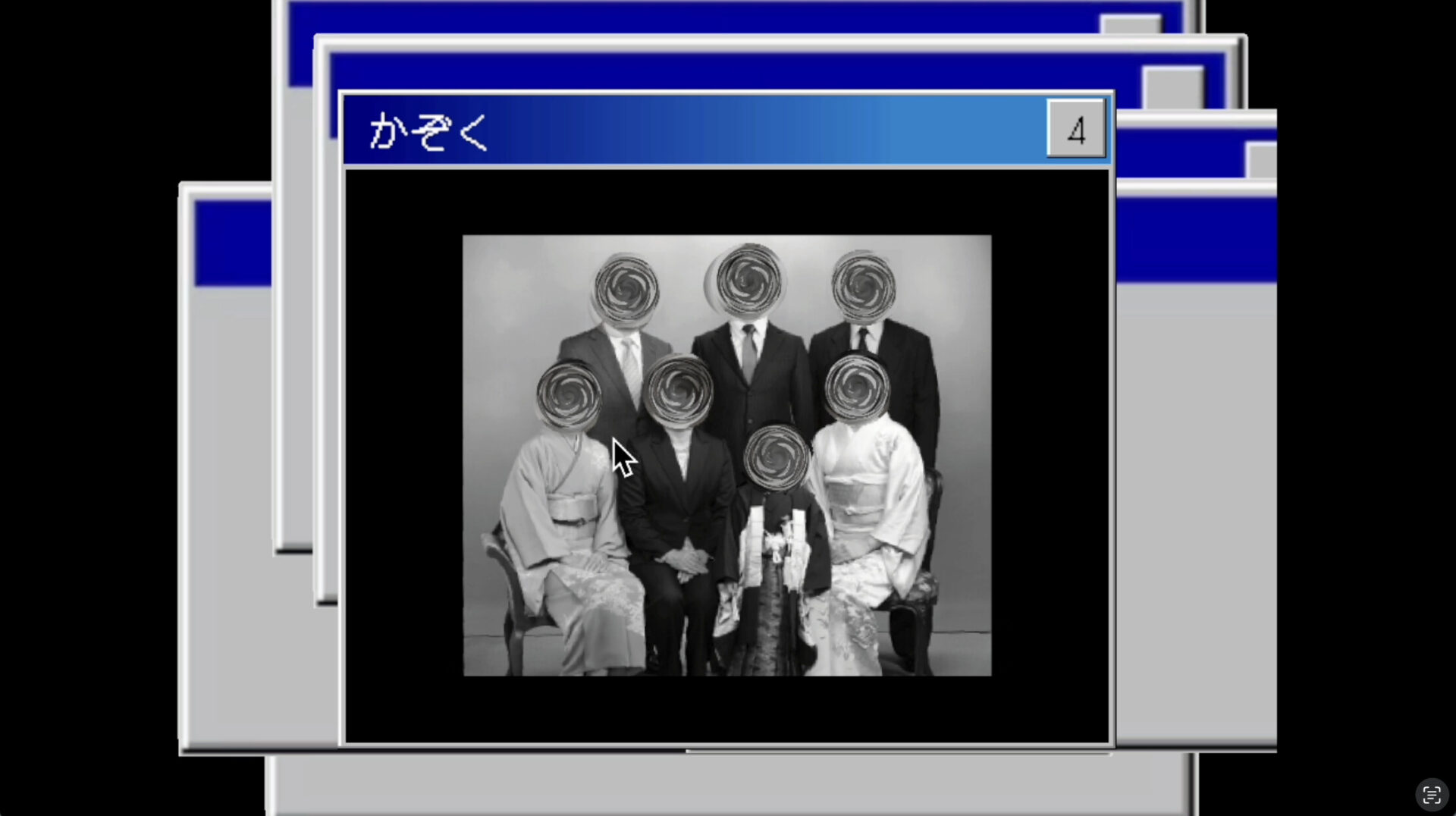
Task: Click the partially hidden button on the right-side window
Action: 1261,160
